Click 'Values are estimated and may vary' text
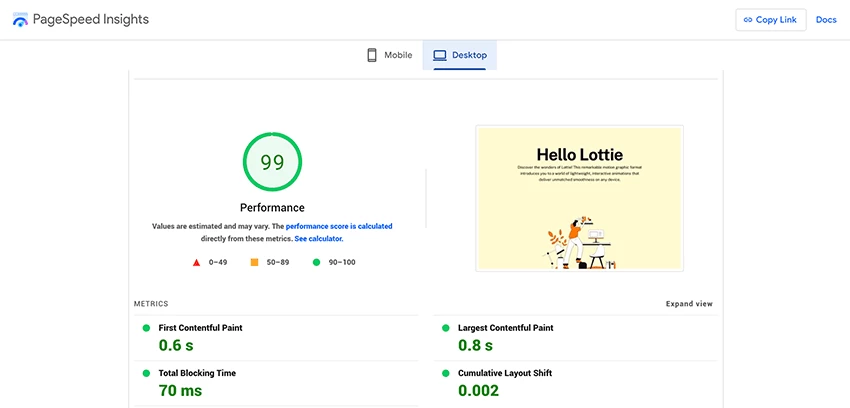 (x=210, y=226)
